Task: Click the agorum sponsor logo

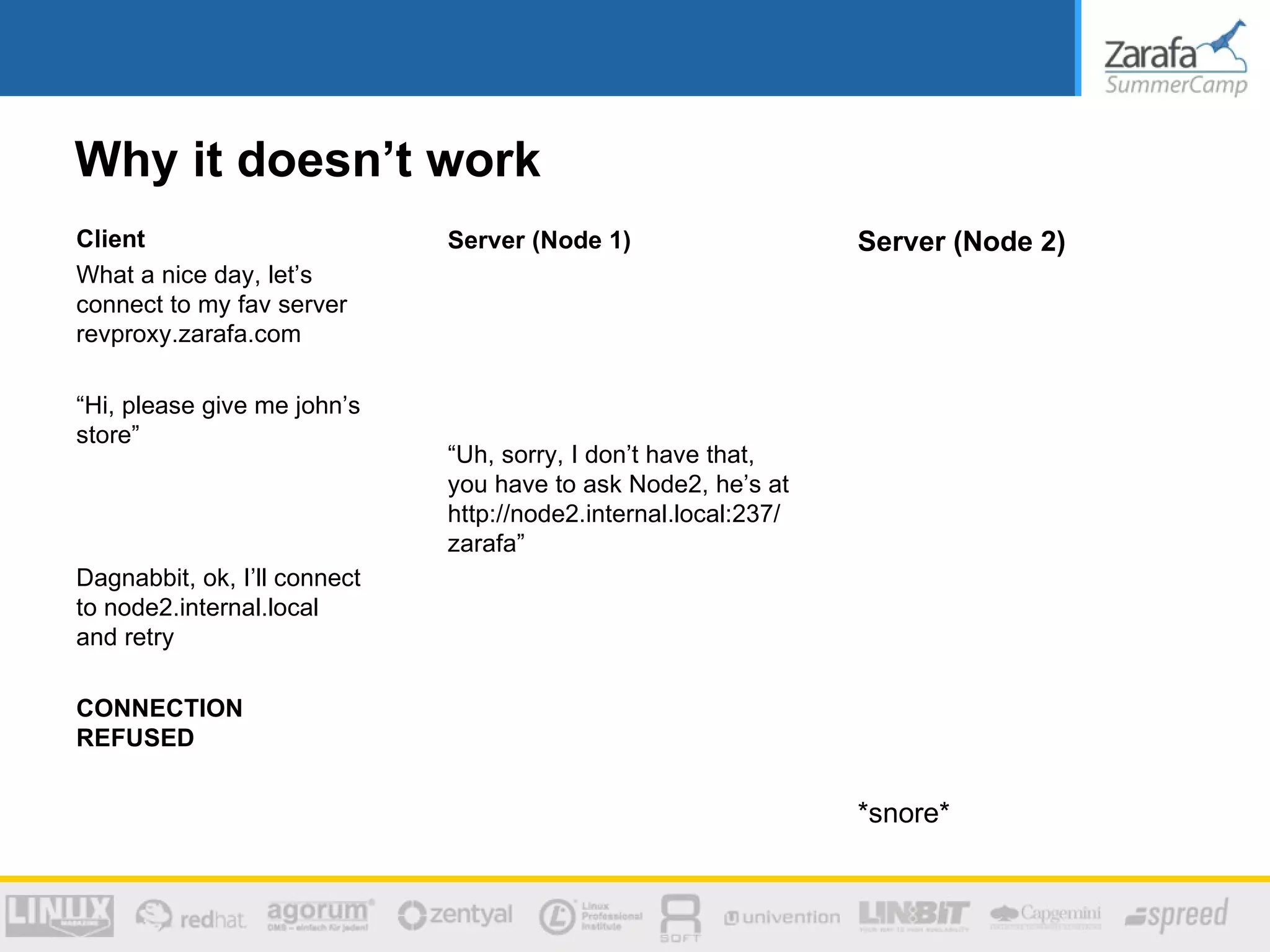Action: (321, 915)
